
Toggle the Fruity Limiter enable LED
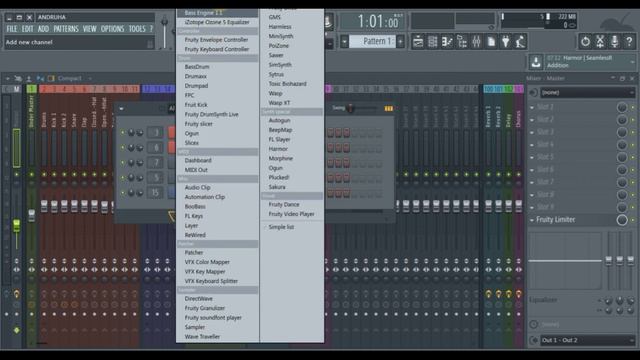[x=633, y=220]
